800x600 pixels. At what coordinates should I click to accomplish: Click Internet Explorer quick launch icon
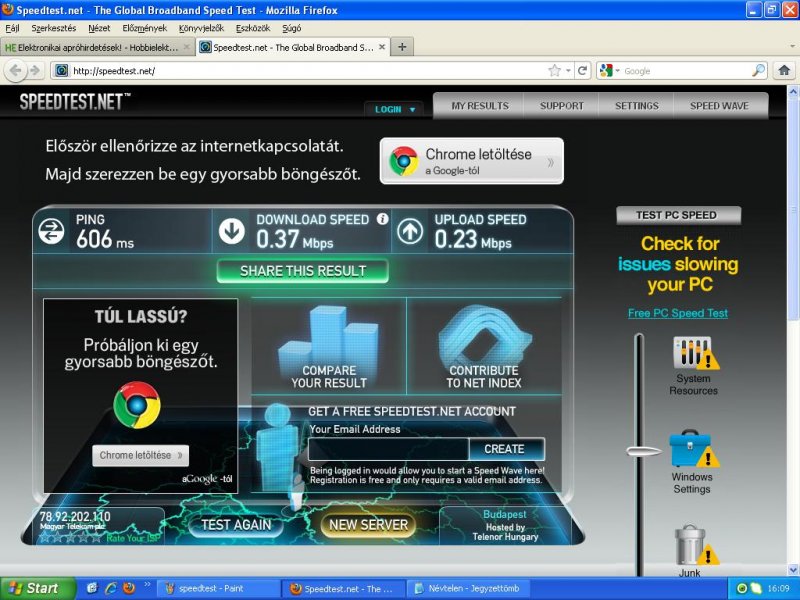(110, 588)
